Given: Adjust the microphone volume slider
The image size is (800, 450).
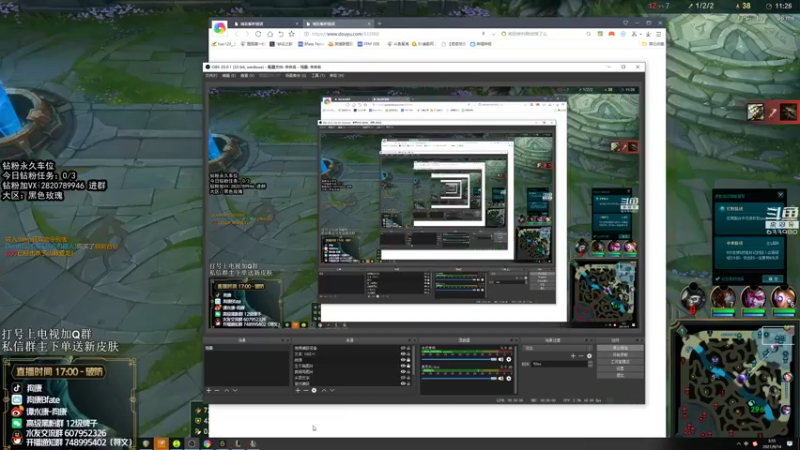Looking at the screenshot, I should 458,379.
